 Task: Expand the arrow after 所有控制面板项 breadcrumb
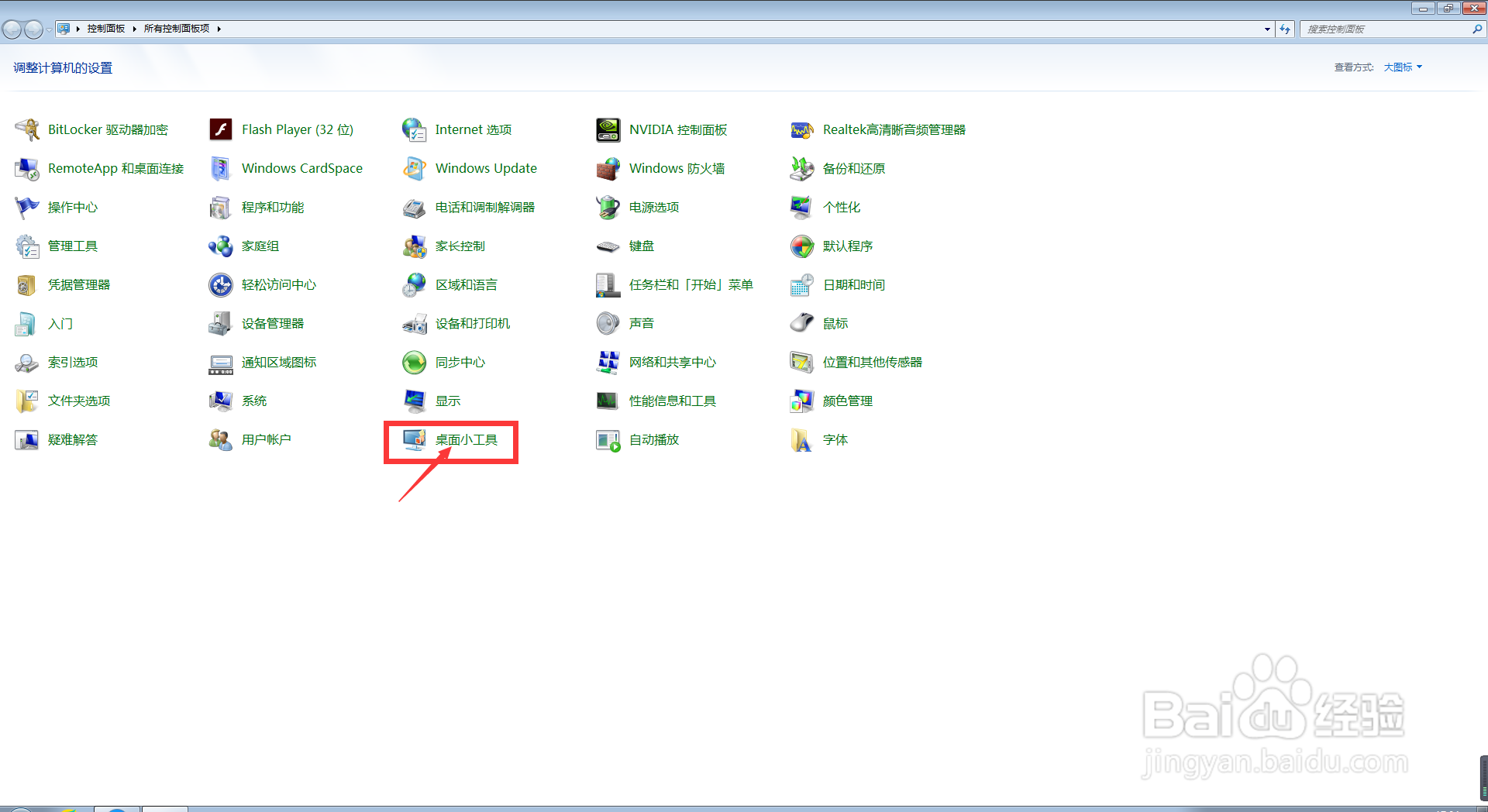(219, 29)
